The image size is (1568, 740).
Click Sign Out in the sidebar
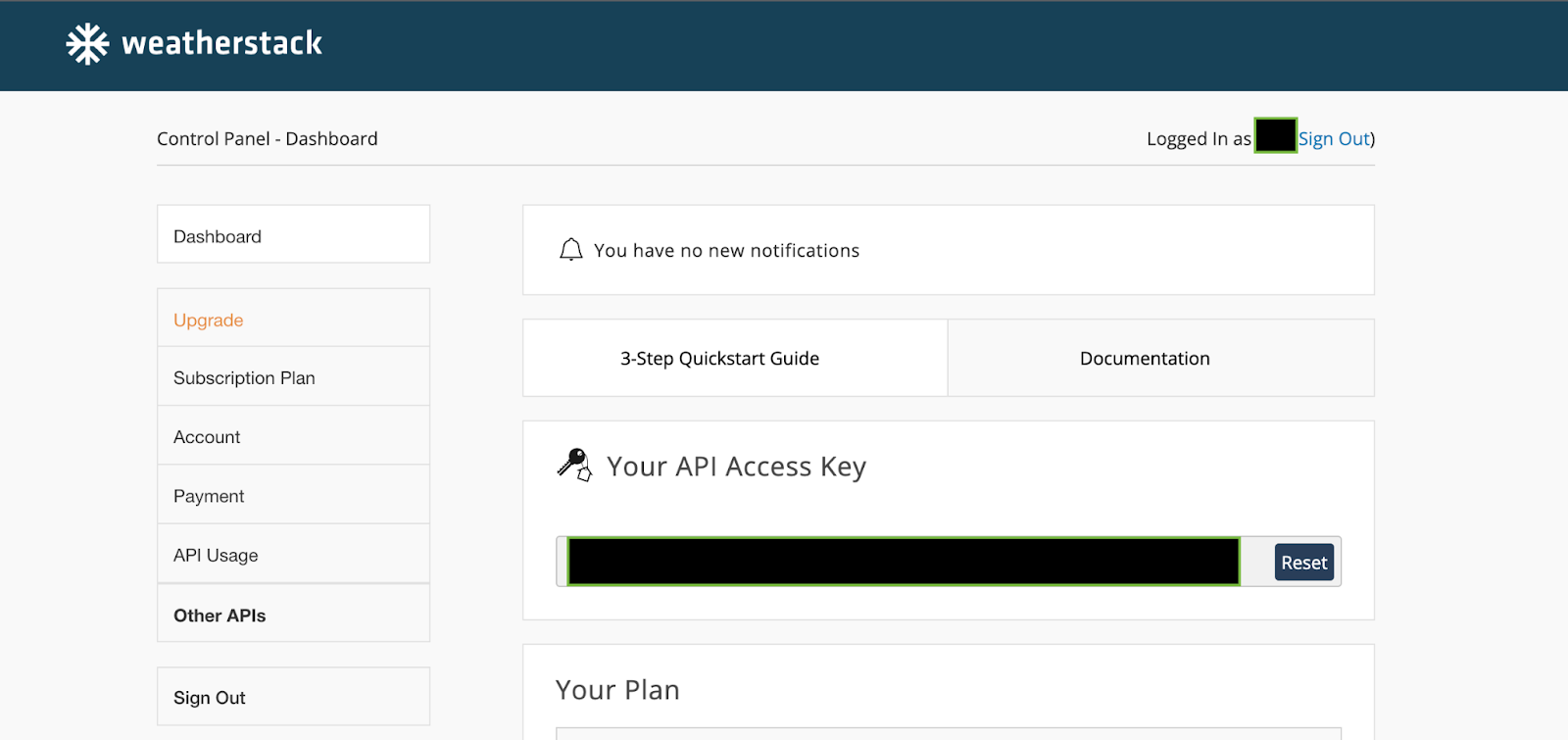click(293, 697)
